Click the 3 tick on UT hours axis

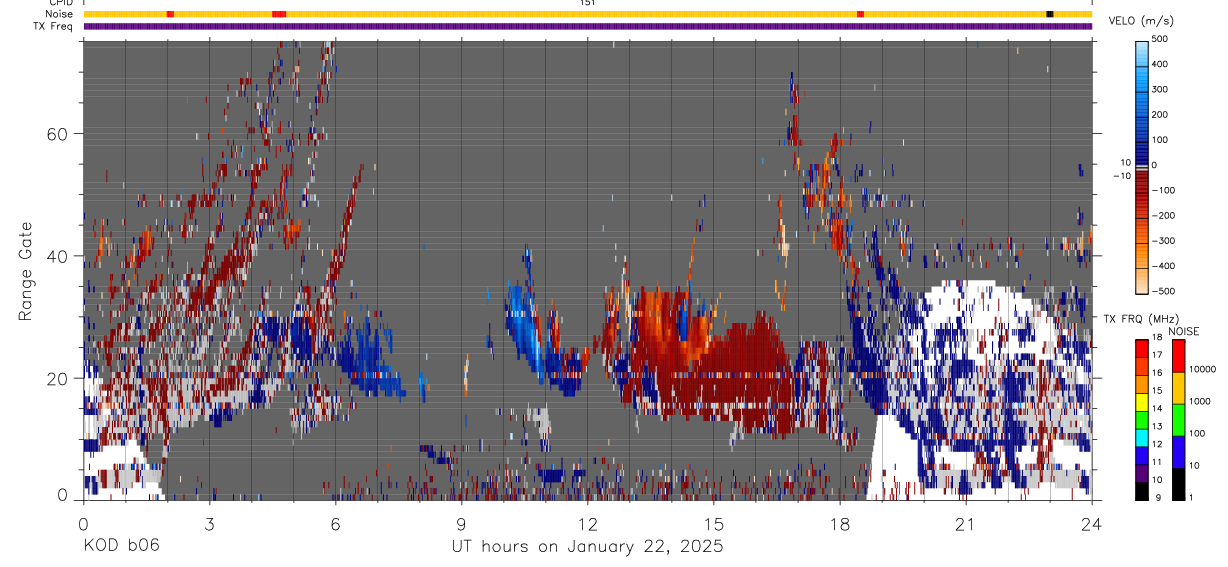209,525
